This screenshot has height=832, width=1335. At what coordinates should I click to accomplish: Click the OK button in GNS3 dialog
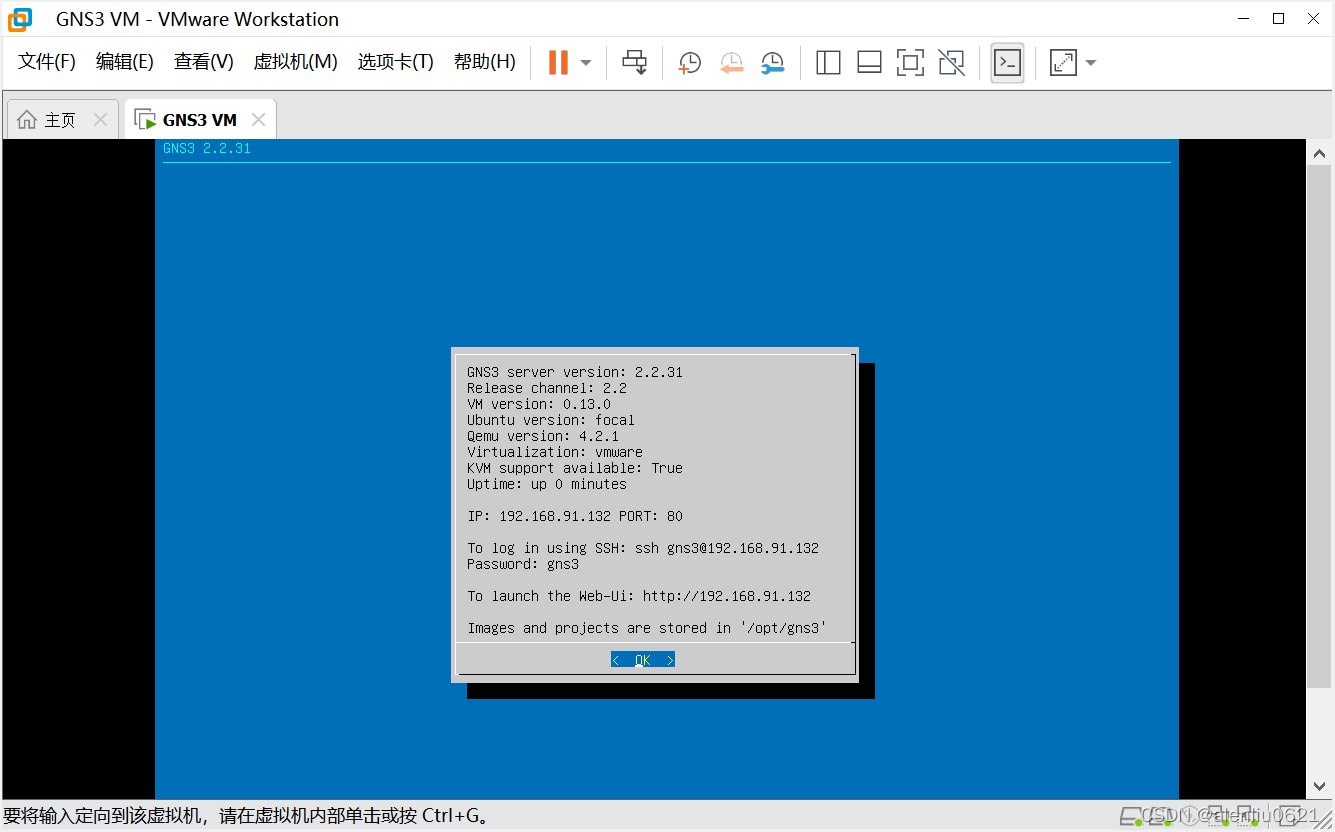[643, 660]
